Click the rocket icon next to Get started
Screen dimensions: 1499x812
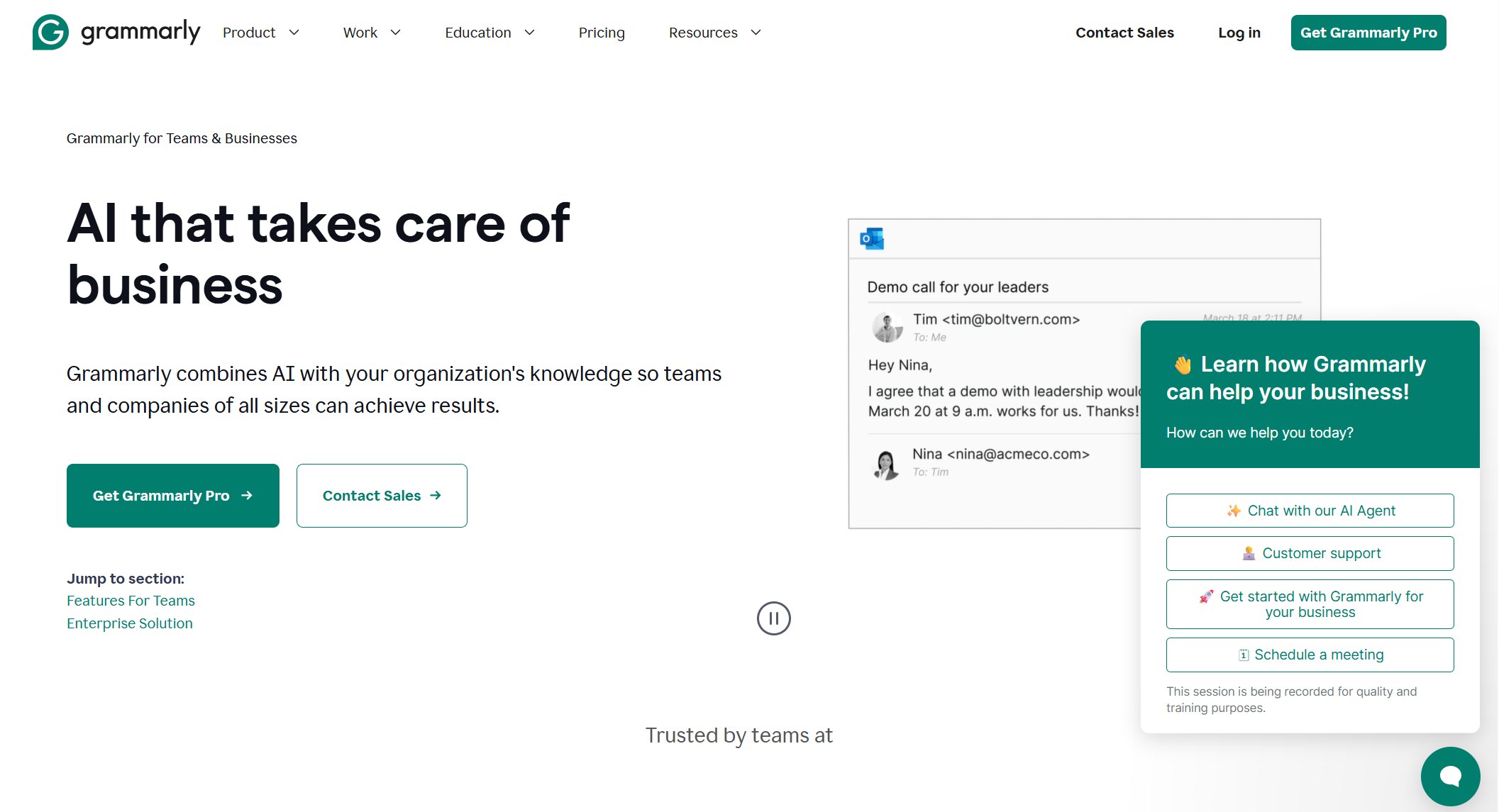pyautogui.click(x=1206, y=596)
